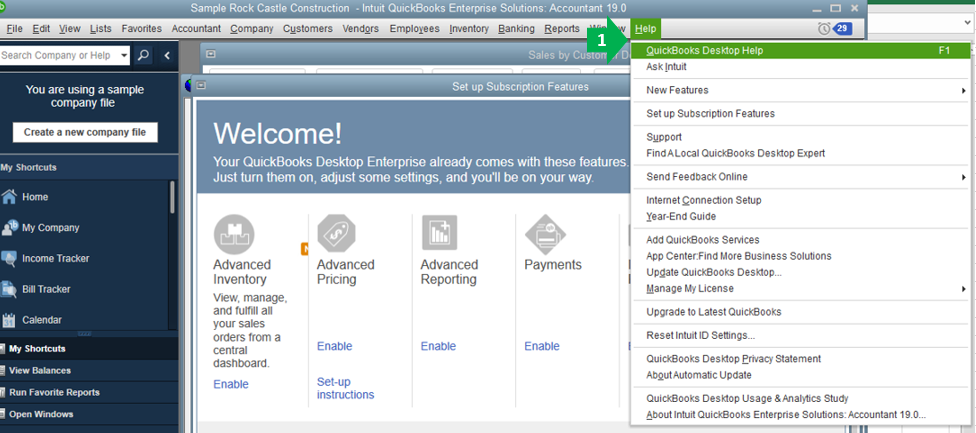Screen dimensions: 976x433
Task: Open the search box dropdown arrow
Action: point(124,55)
